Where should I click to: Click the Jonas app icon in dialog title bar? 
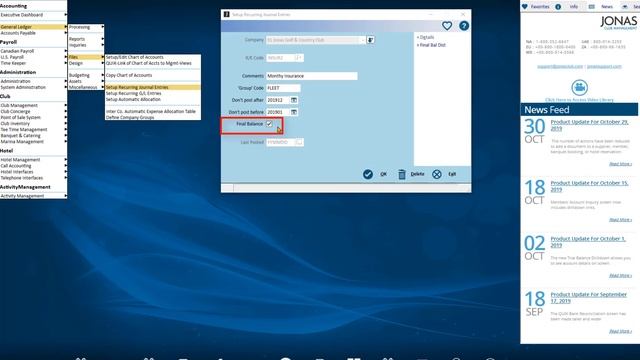[x=227, y=14]
